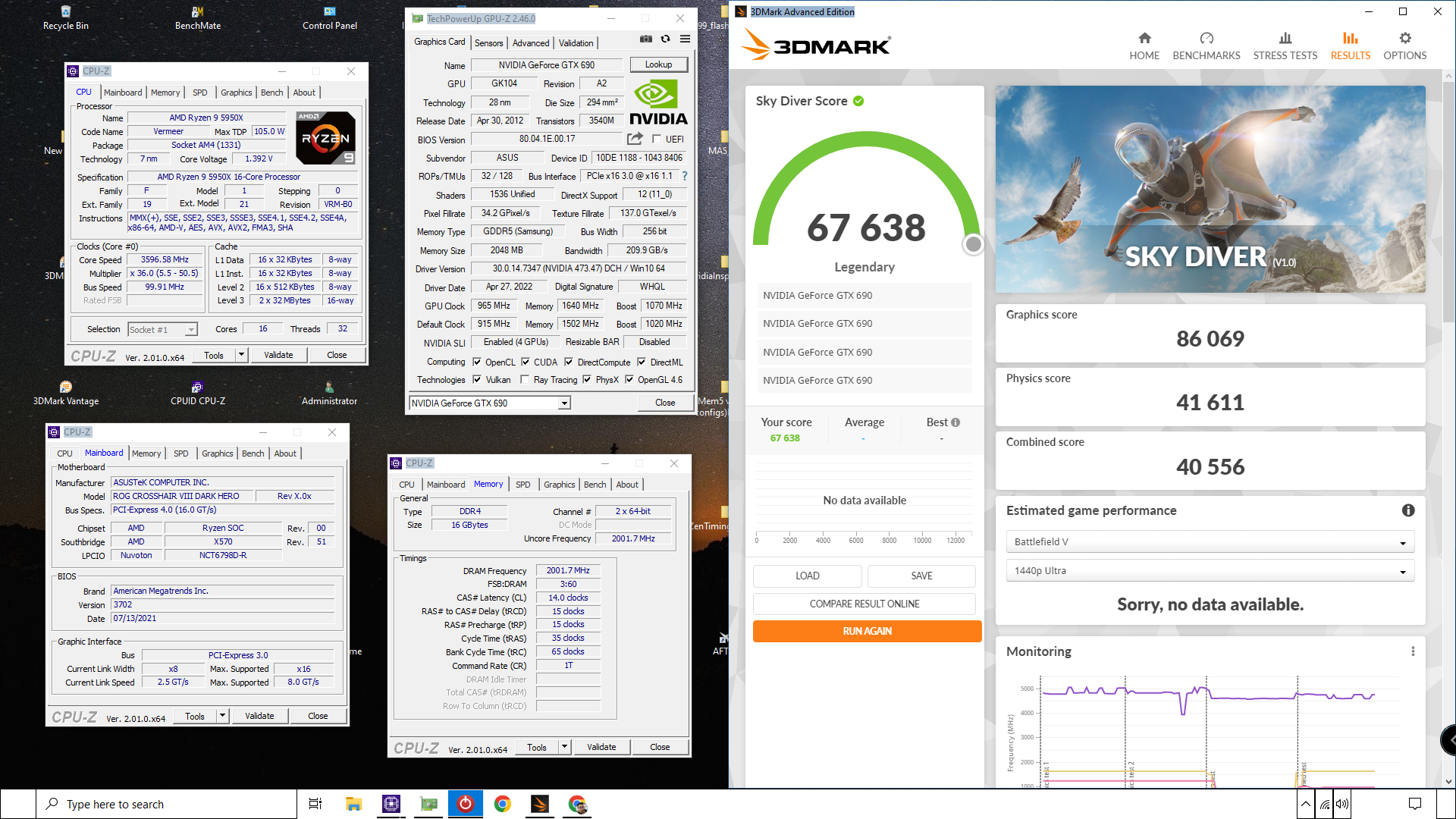This screenshot has width=1456, height=819.
Task: Click bus interface question mark icon
Action: [x=685, y=176]
